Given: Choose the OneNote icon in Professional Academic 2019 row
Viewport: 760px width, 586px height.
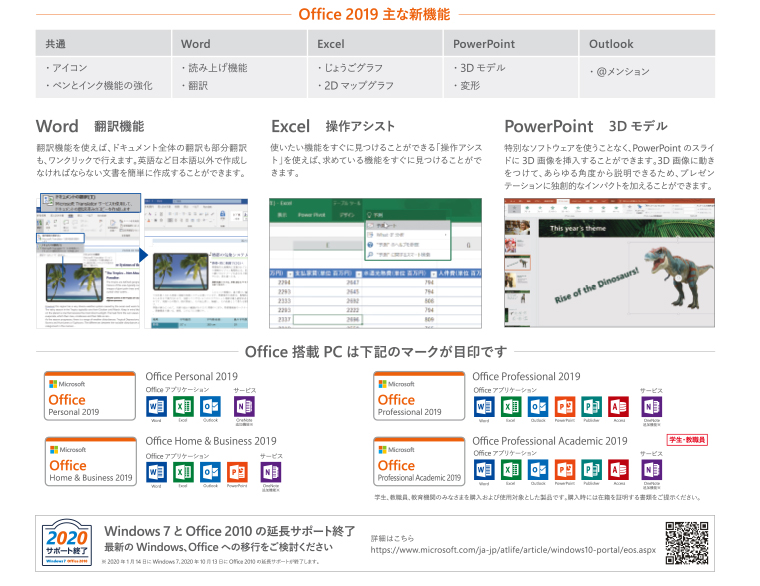Looking at the screenshot, I should tap(652, 470).
